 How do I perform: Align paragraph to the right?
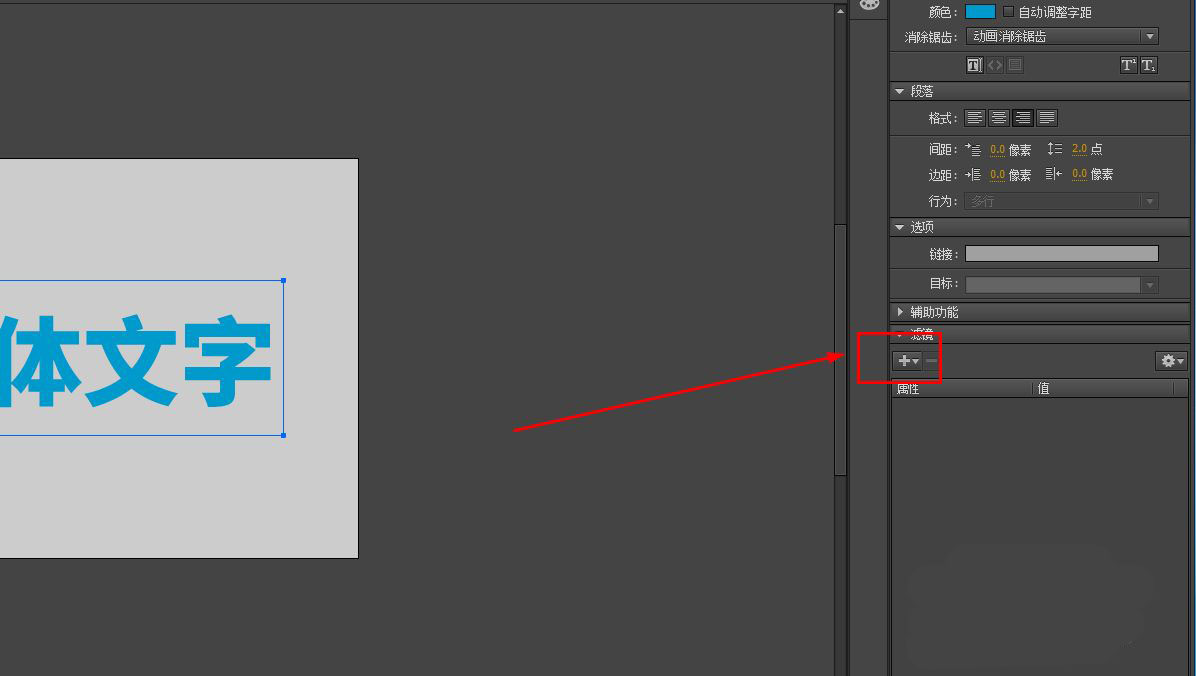click(x=1023, y=117)
